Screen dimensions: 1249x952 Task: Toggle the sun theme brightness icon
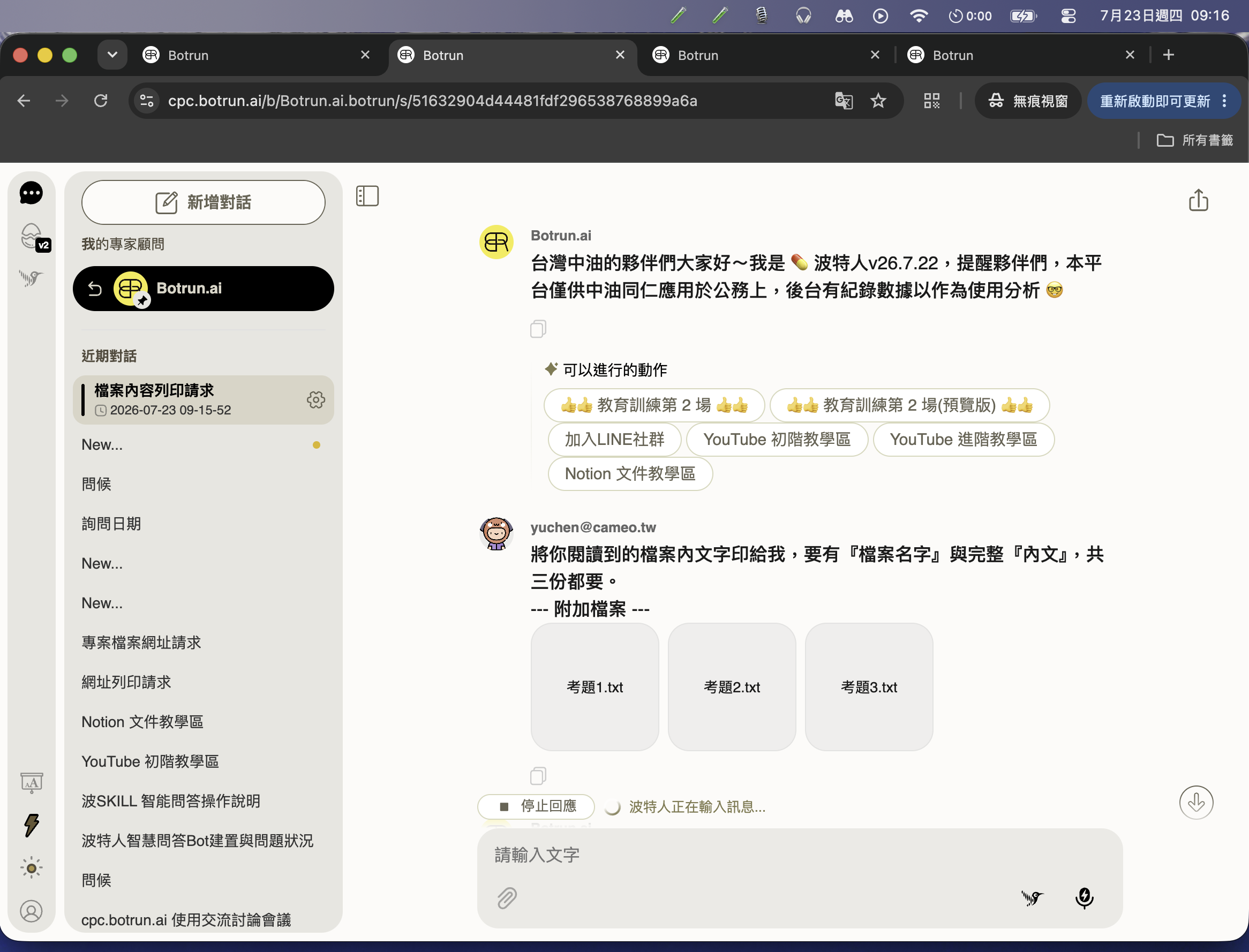(x=32, y=868)
